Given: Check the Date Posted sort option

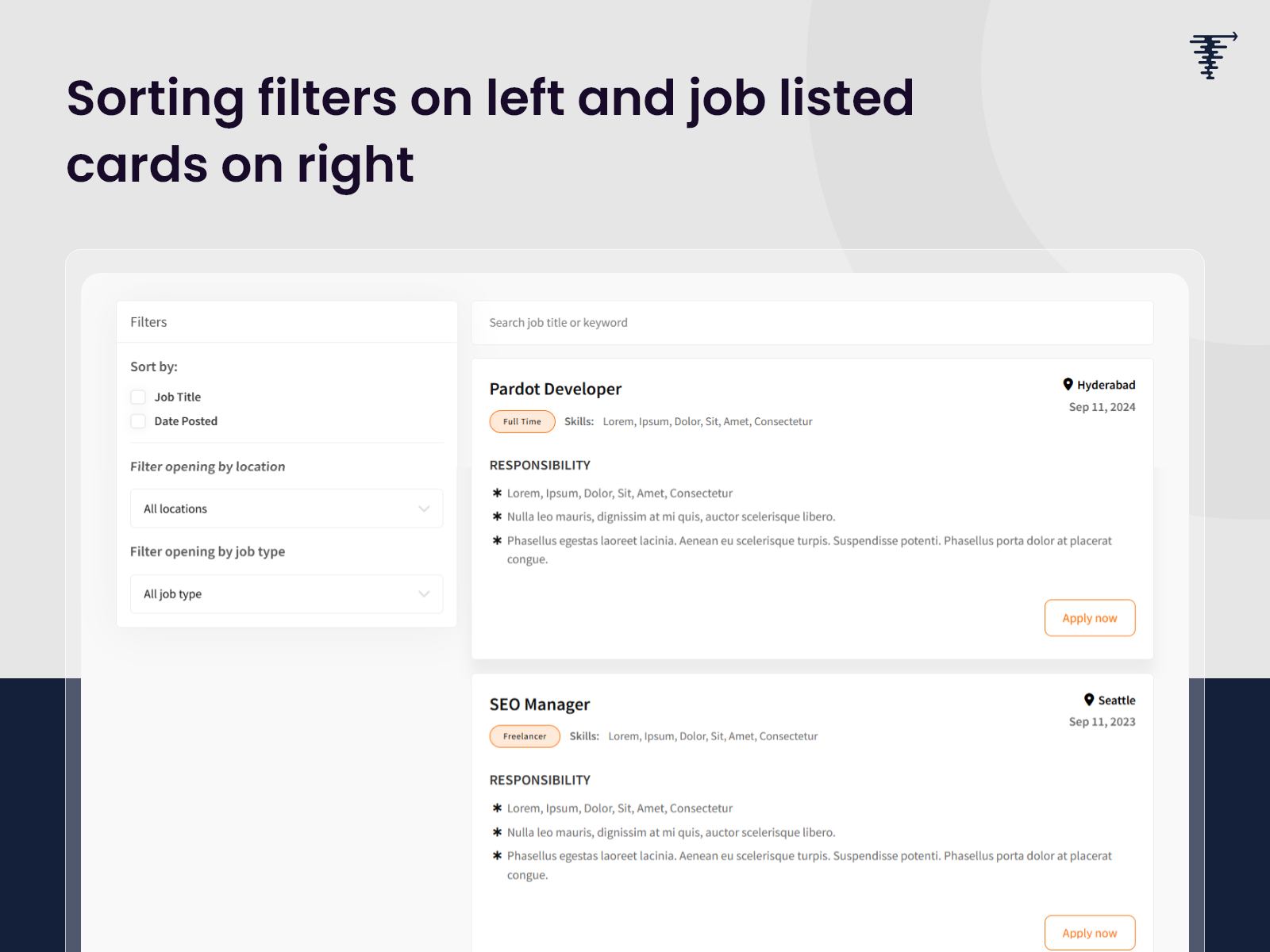Looking at the screenshot, I should point(138,421).
